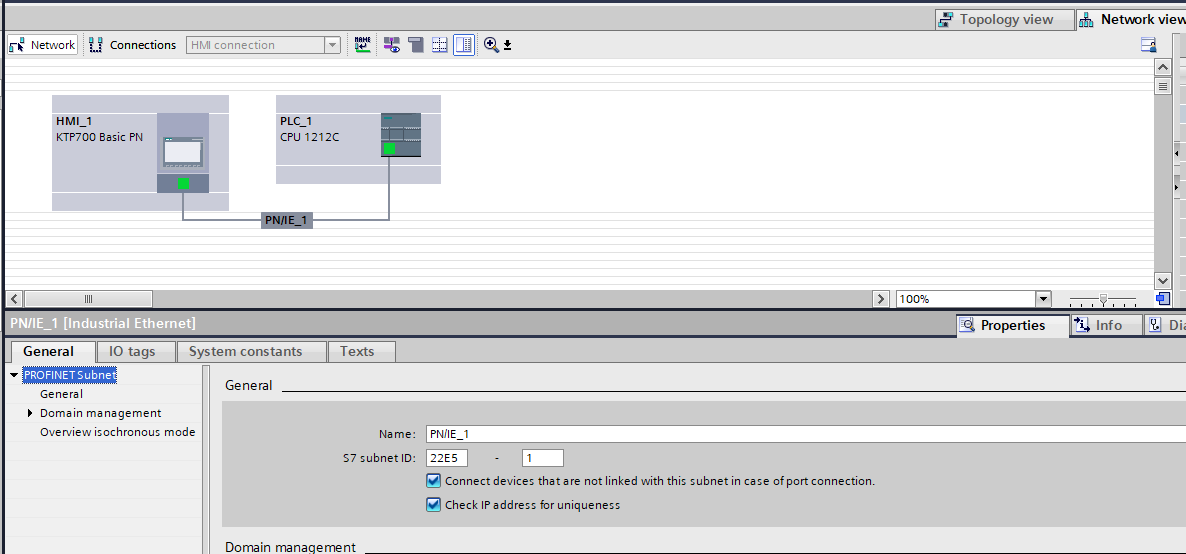Image resolution: width=1186 pixels, height=554 pixels.
Task: Toggle the show address labels icon
Action: click(x=391, y=45)
